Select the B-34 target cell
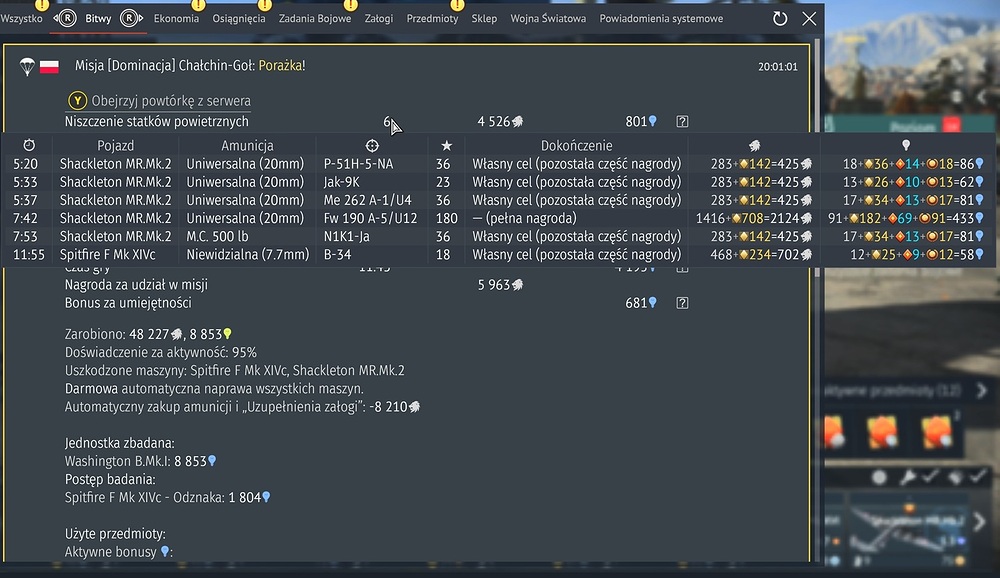The image size is (1000, 578). click(338, 255)
